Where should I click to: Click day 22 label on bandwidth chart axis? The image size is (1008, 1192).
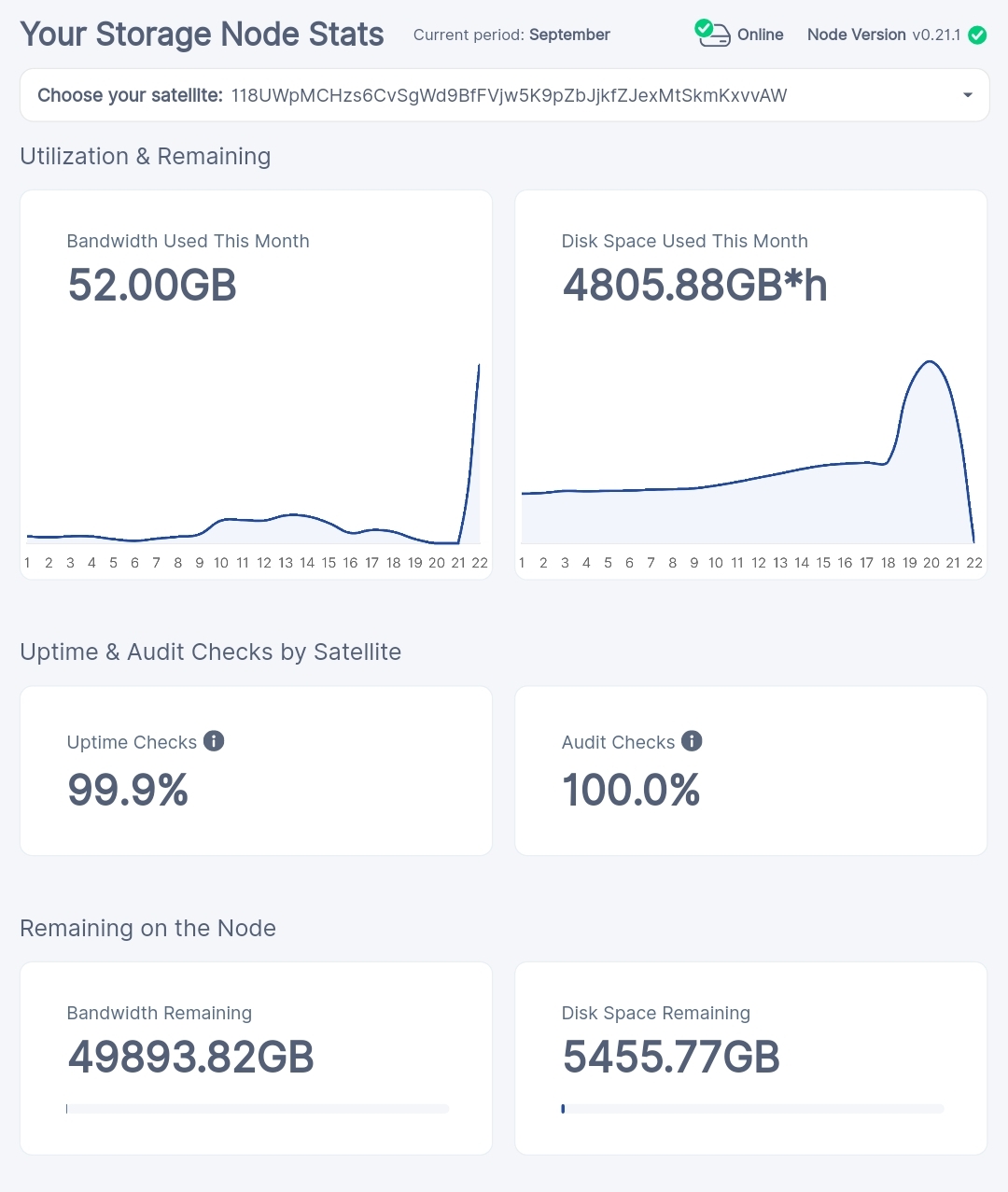[480, 563]
